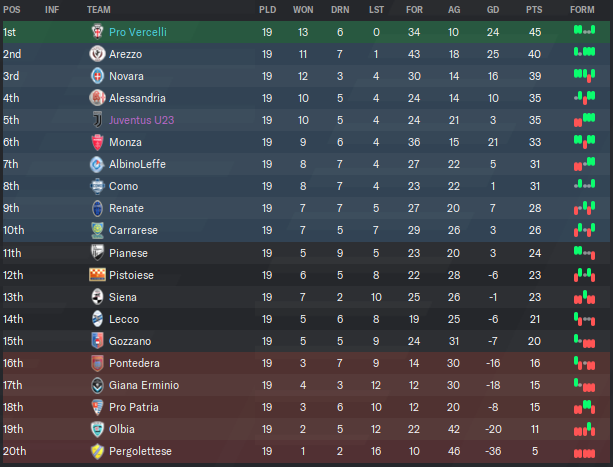Click the Novara club crest
This screenshot has height=467, width=613.
[97, 76]
